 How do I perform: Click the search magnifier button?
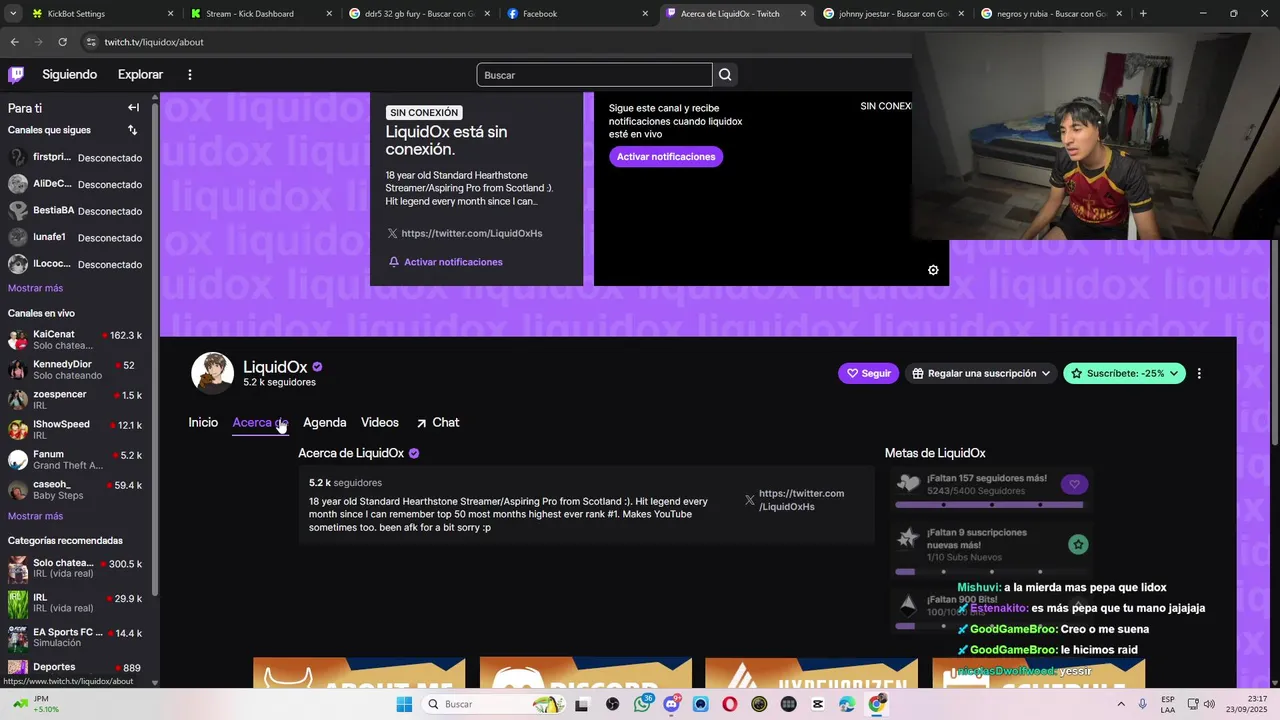click(726, 75)
